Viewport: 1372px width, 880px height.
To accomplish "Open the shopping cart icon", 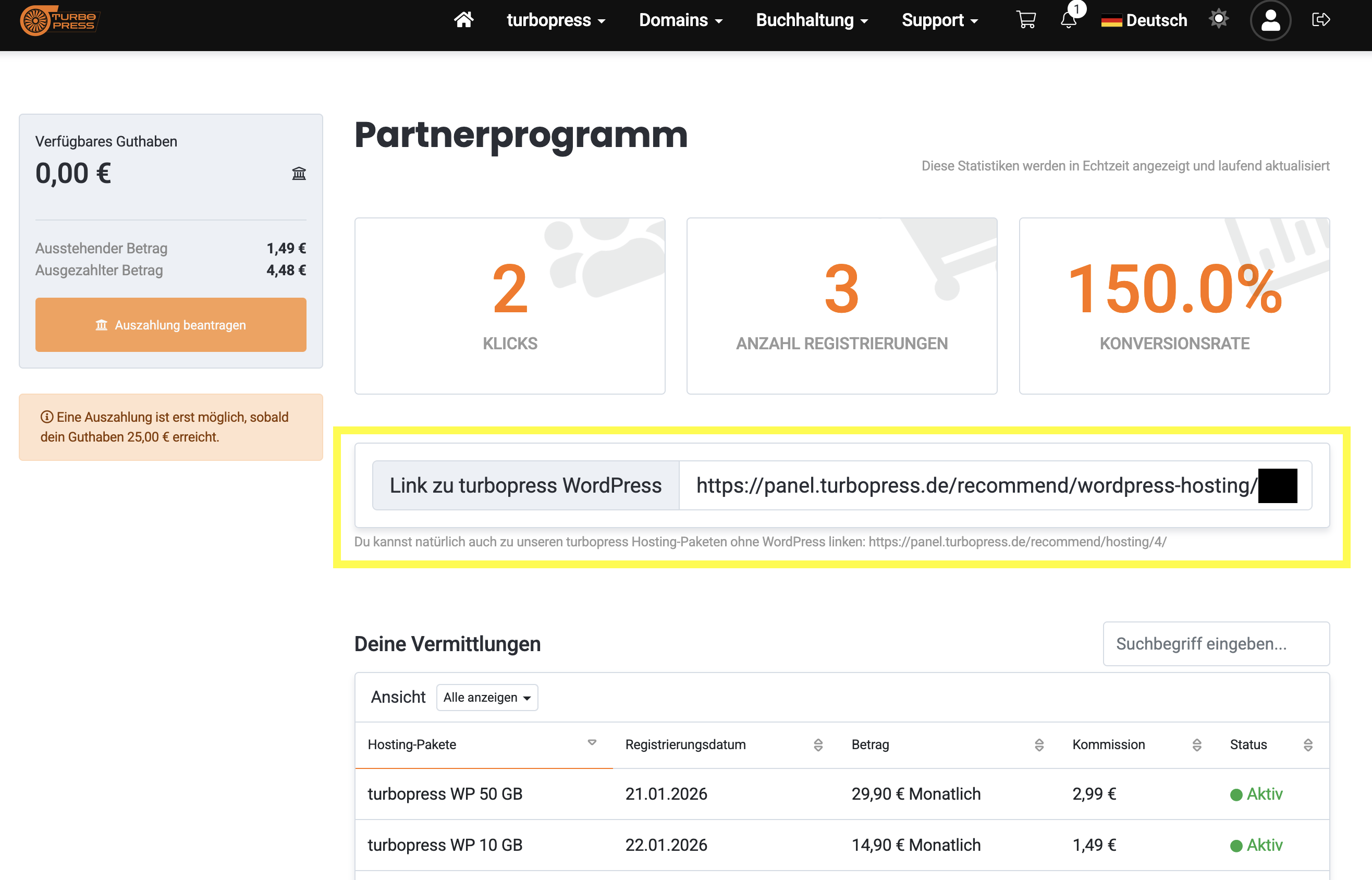I will 1026,20.
